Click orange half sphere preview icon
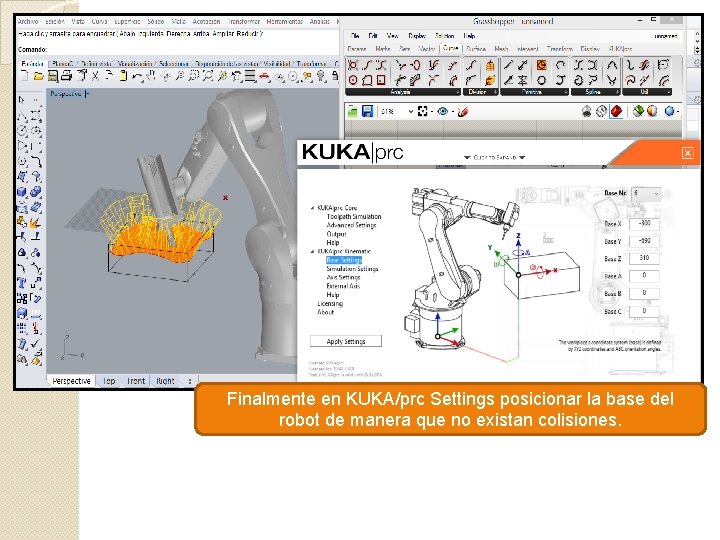The height and width of the screenshot is (540, 720). pyautogui.click(x=652, y=111)
